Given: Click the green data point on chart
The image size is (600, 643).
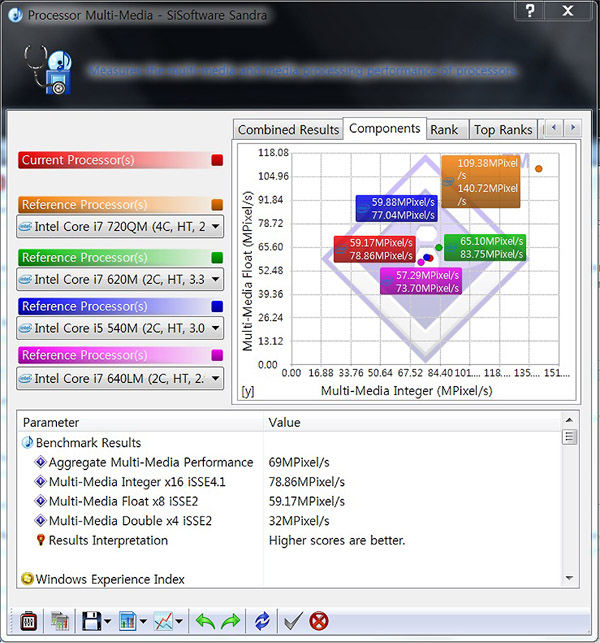Looking at the screenshot, I should click(x=439, y=247).
